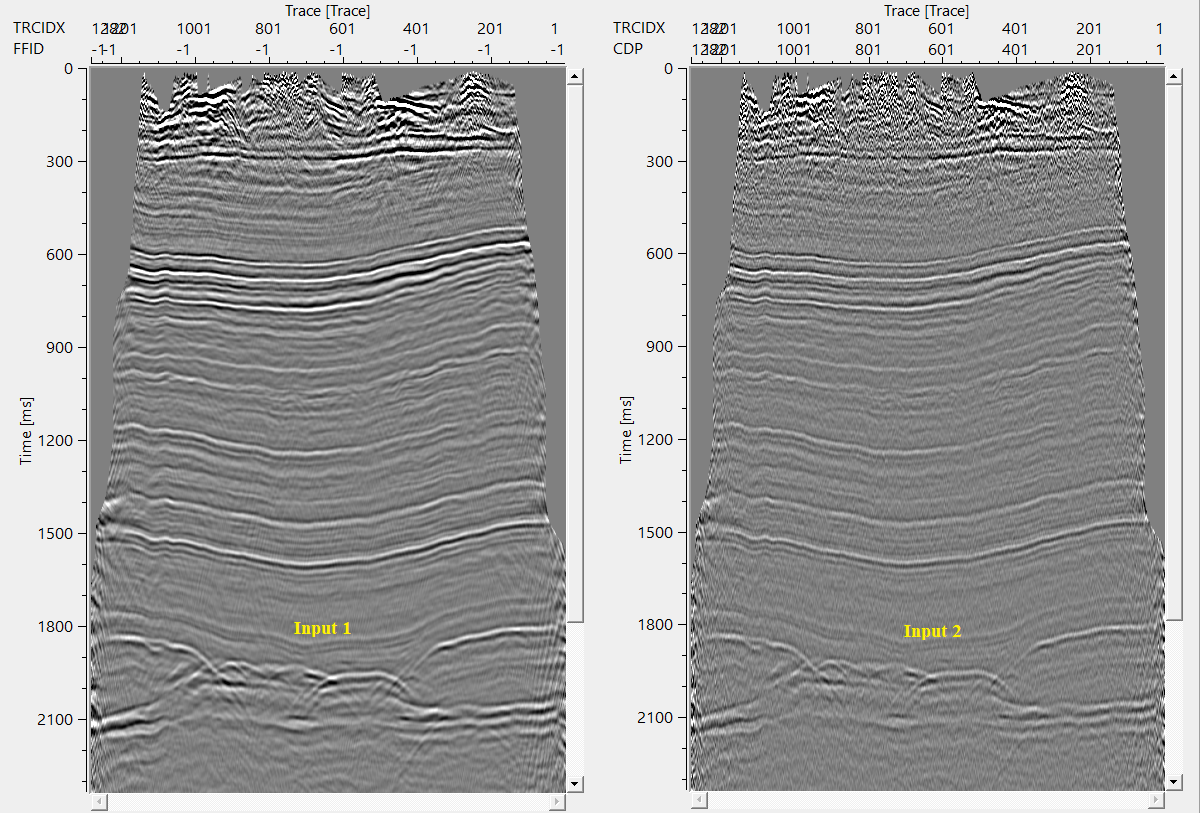The height and width of the screenshot is (813, 1200).
Task: Click vertical scrollbar thumb of Input 1 panel
Action: click(x=574, y=350)
